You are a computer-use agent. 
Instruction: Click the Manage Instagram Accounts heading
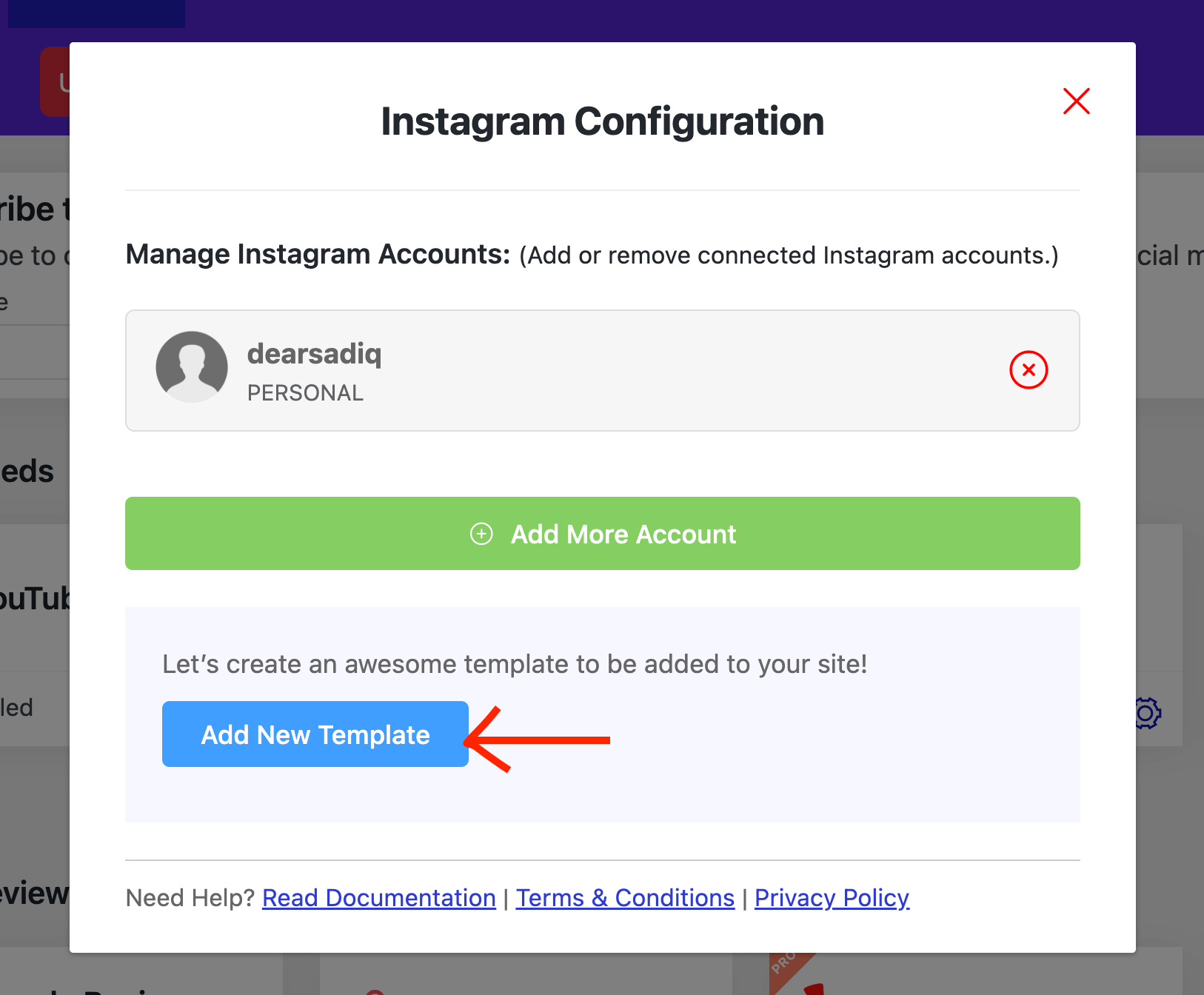click(x=318, y=254)
